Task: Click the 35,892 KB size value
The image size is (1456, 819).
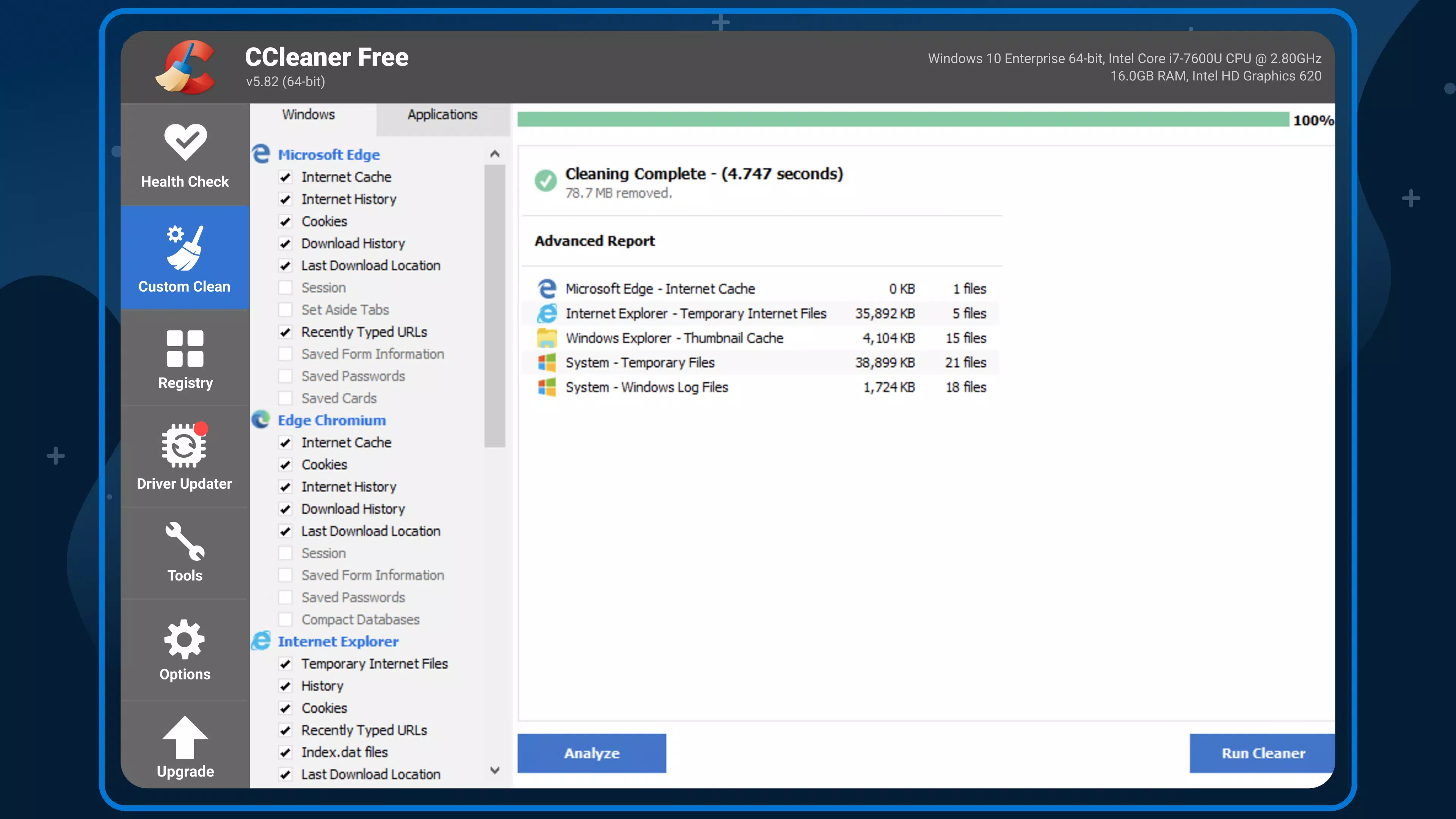Action: [x=885, y=314]
